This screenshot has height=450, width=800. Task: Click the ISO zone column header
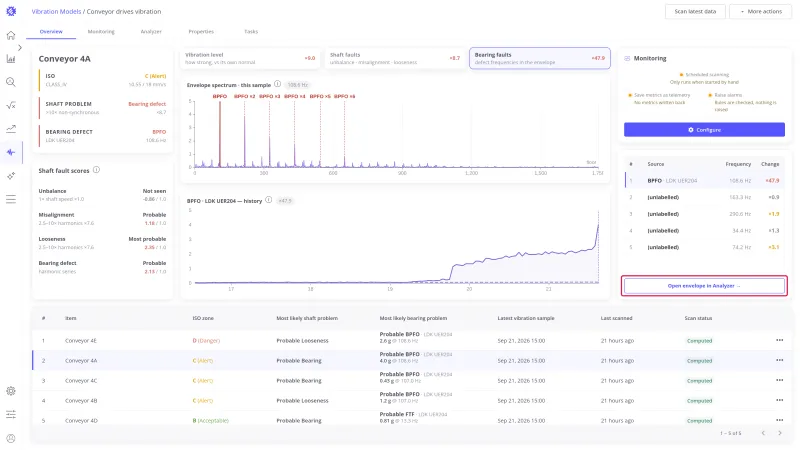point(203,318)
